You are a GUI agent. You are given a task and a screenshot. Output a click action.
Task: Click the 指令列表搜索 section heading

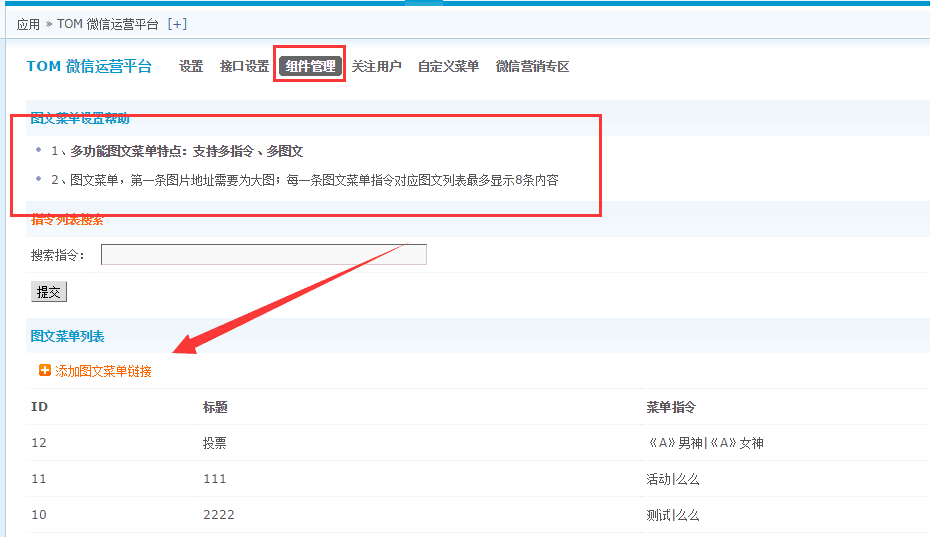click(x=67, y=220)
